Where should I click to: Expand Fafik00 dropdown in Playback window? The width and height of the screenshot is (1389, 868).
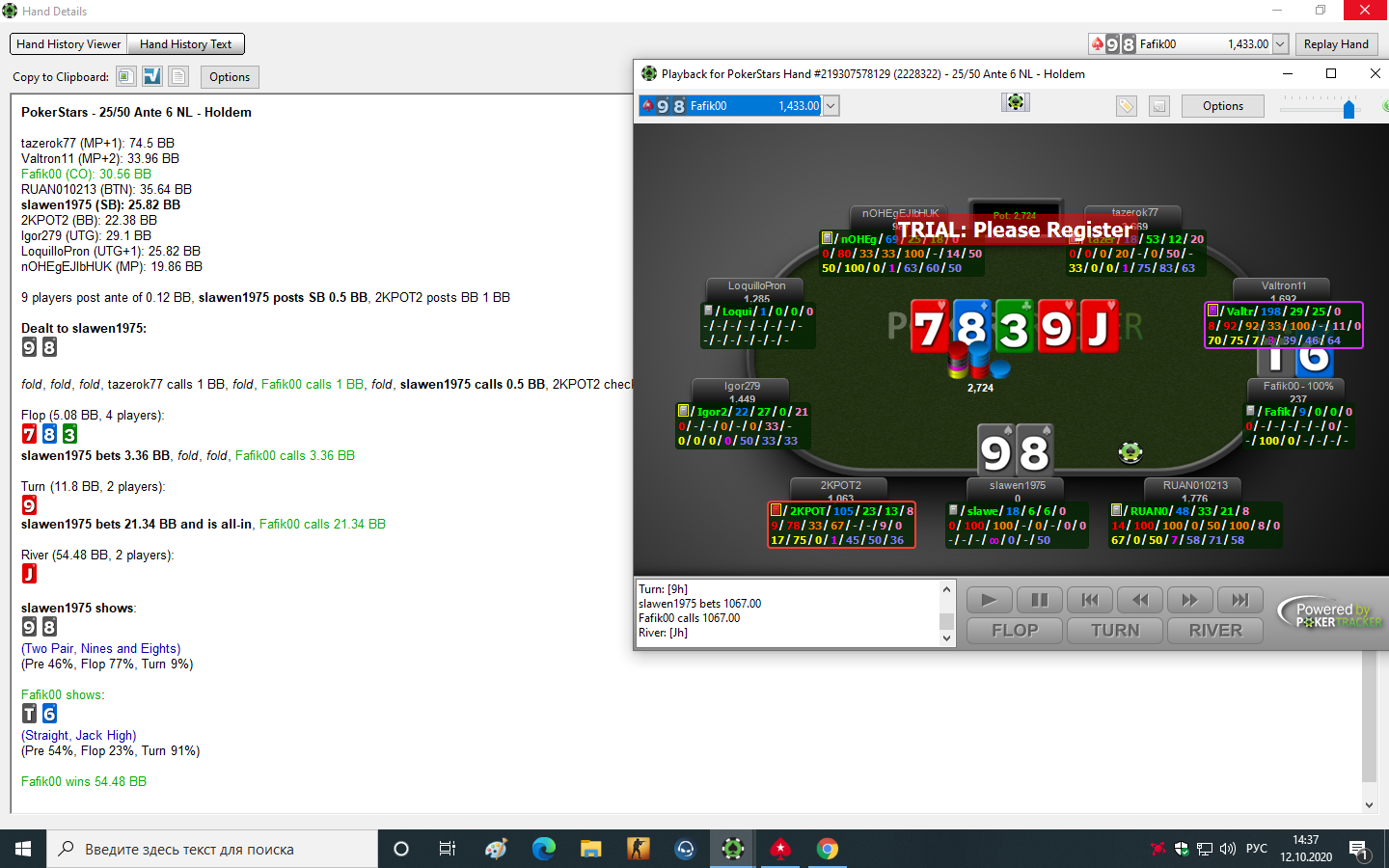(831, 106)
